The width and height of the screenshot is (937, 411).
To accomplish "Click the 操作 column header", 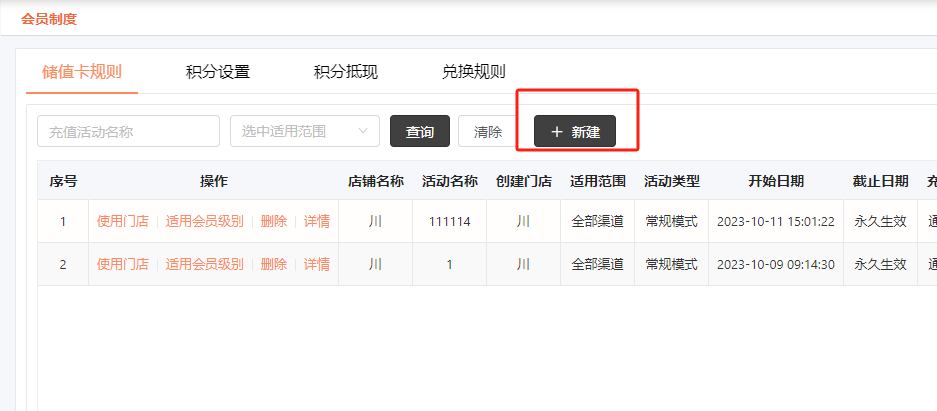I will click(x=213, y=182).
